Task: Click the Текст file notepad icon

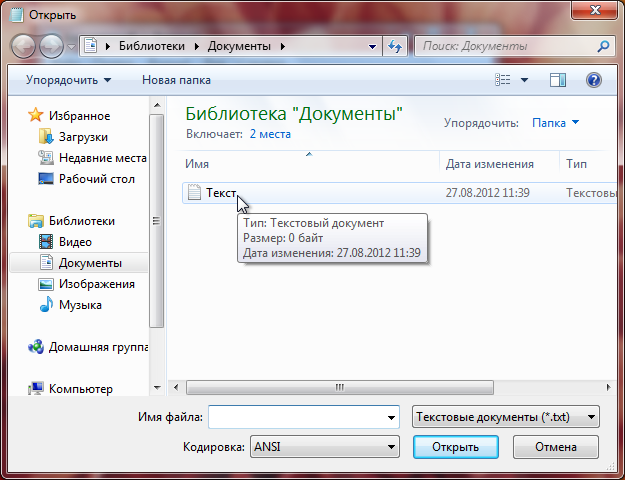Action: click(194, 193)
